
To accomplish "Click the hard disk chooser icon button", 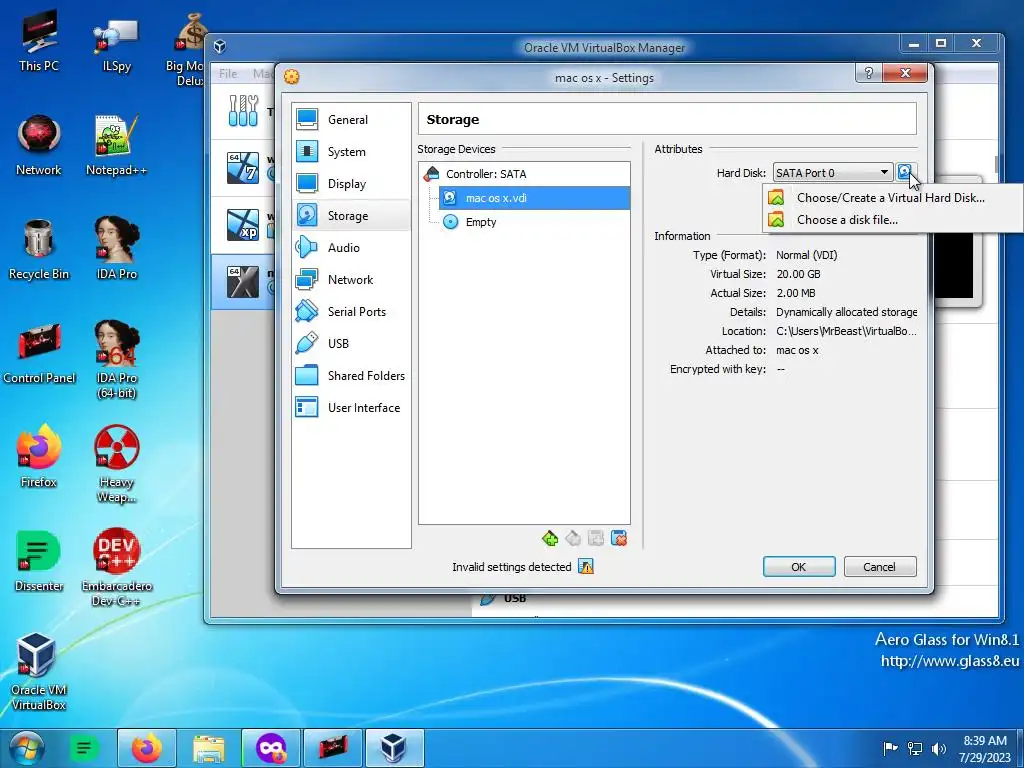I will [905, 172].
